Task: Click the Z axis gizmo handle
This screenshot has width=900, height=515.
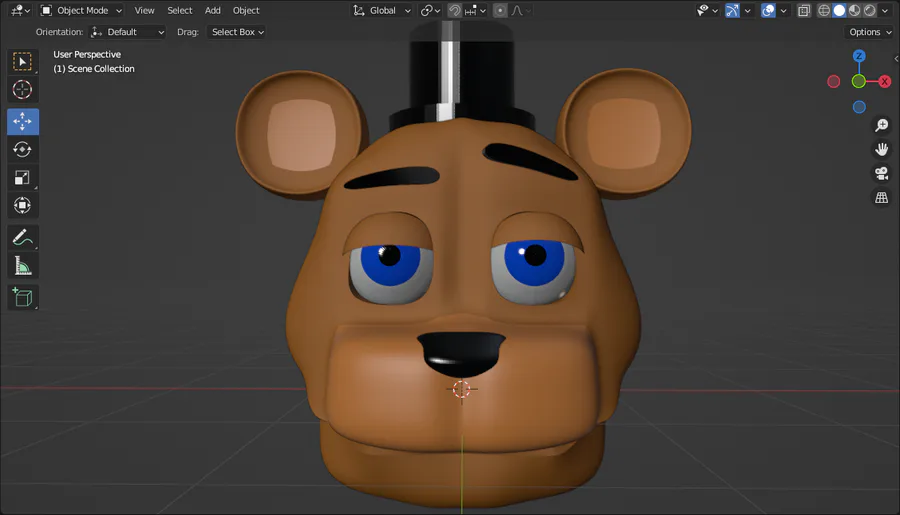Action: click(859, 56)
